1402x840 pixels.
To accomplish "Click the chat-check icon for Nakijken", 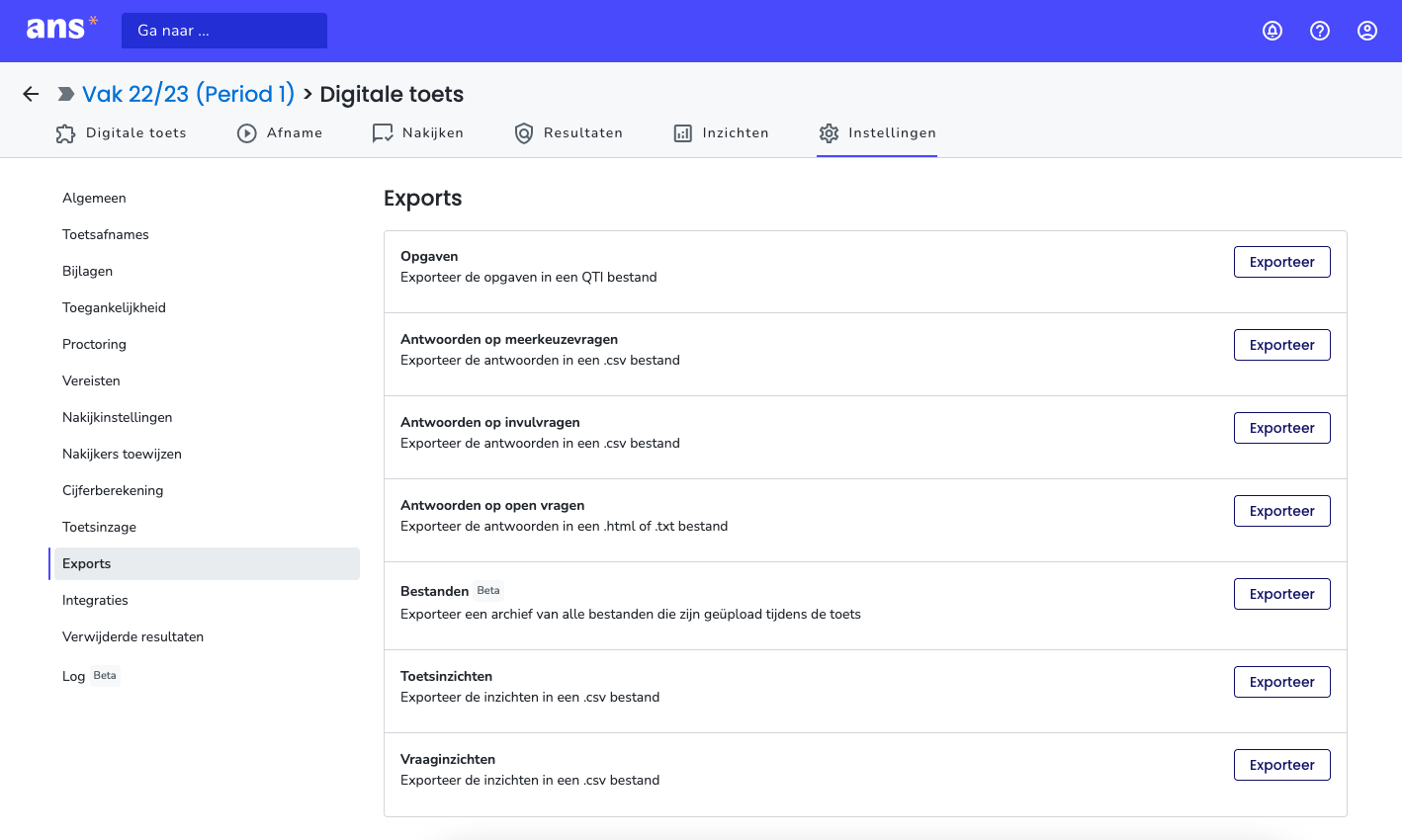I will click(x=383, y=133).
